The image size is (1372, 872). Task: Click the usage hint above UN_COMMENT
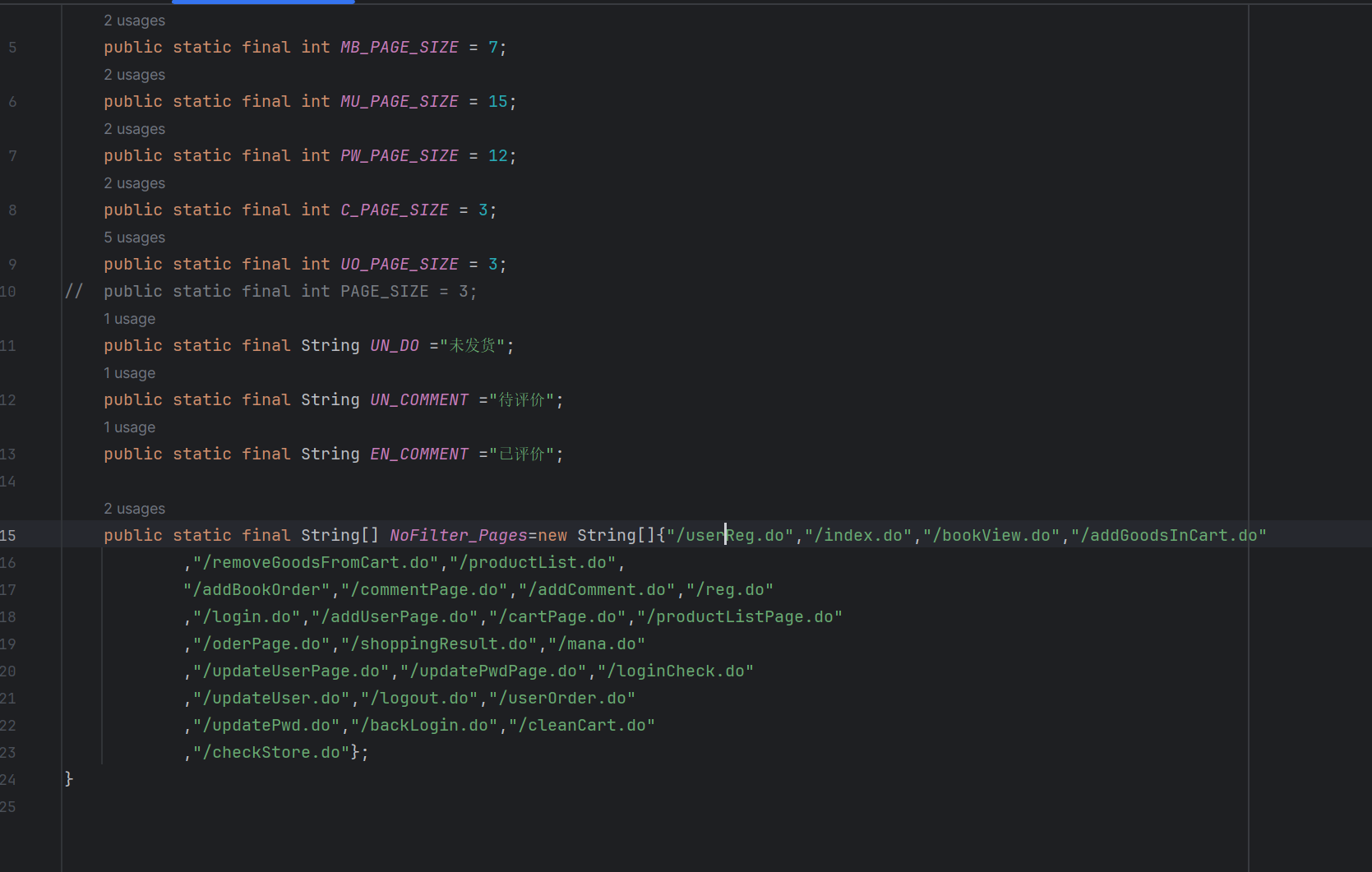point(129,373)
